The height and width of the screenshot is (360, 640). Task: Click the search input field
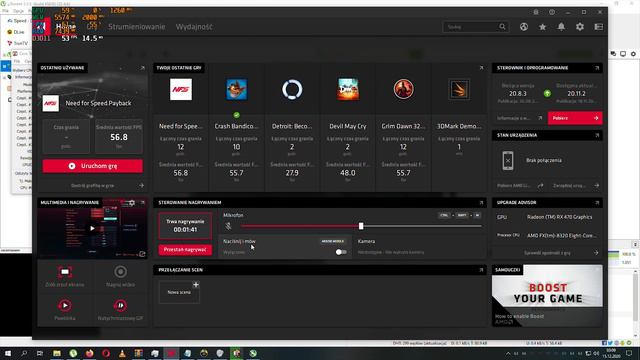[471, 27]
